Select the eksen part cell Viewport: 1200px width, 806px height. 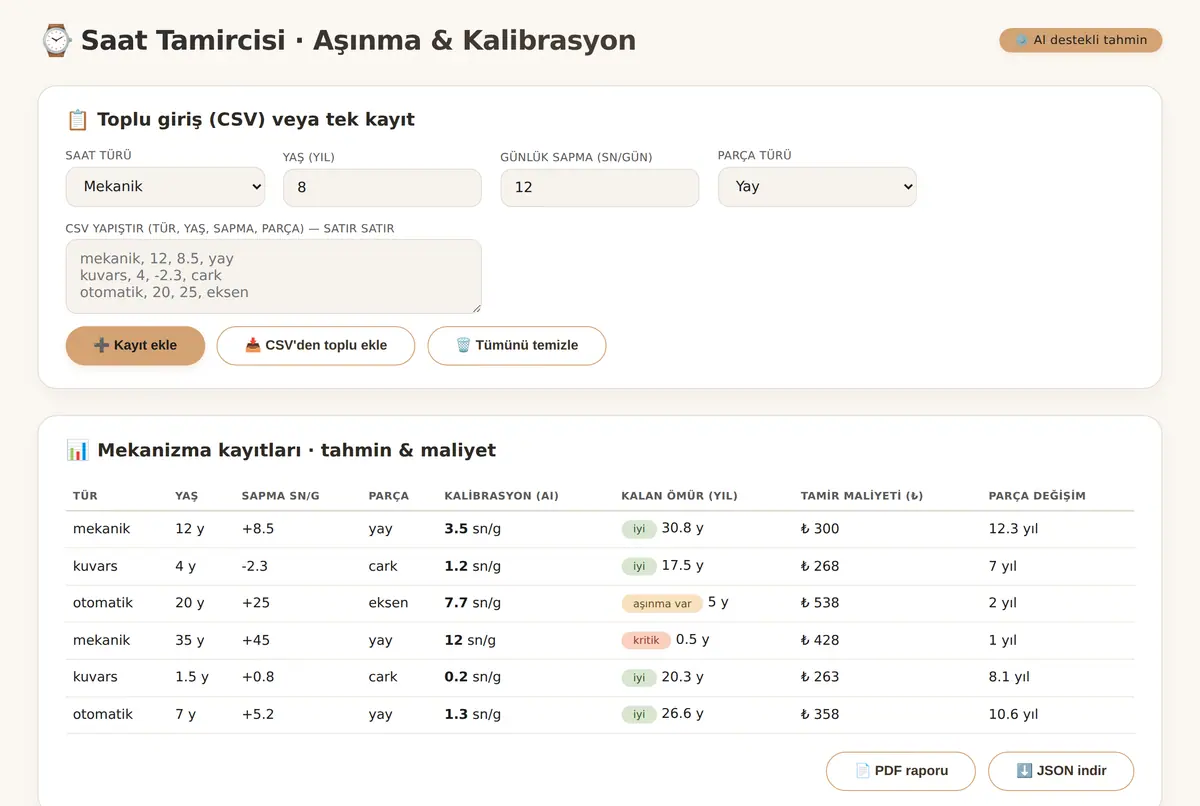(x=388, y=603)
